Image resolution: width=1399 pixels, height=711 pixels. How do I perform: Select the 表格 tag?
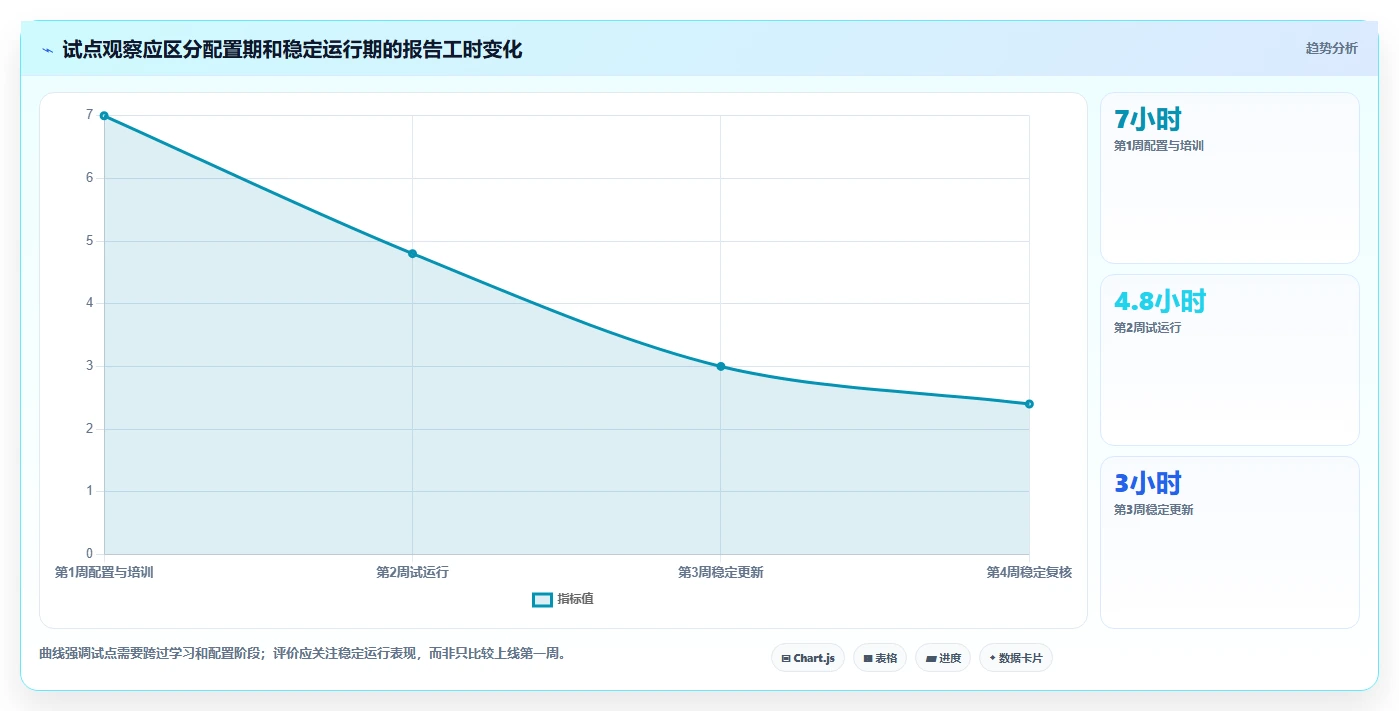tap(880, 658)
